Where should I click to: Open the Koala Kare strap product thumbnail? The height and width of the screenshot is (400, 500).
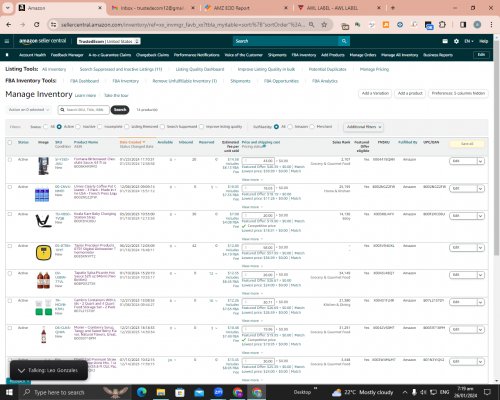click(x=43, y=221)
